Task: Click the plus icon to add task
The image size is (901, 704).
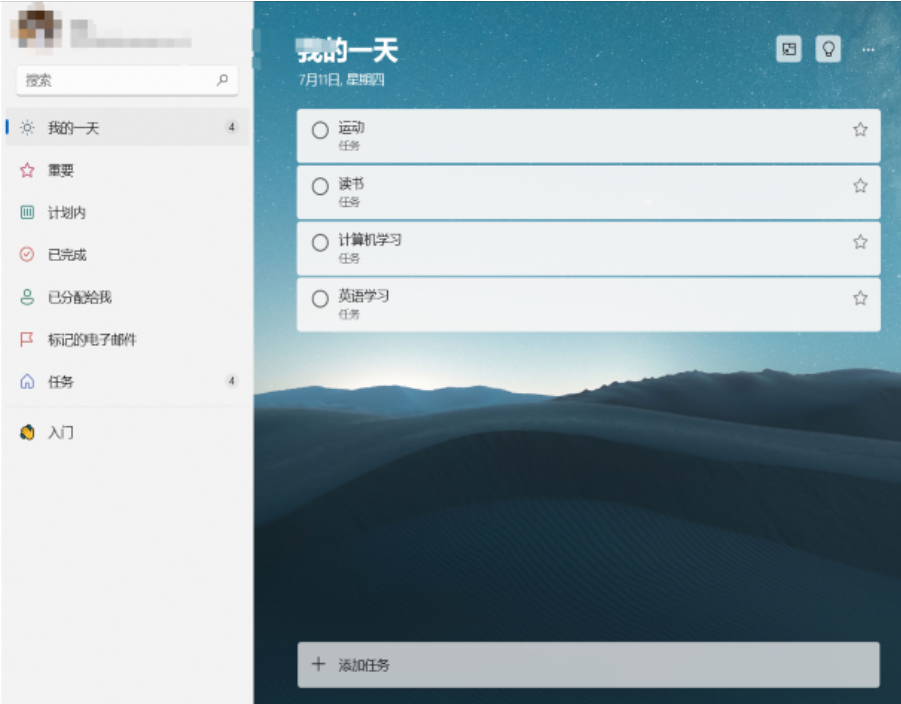Action: click(x=319, y=664)
